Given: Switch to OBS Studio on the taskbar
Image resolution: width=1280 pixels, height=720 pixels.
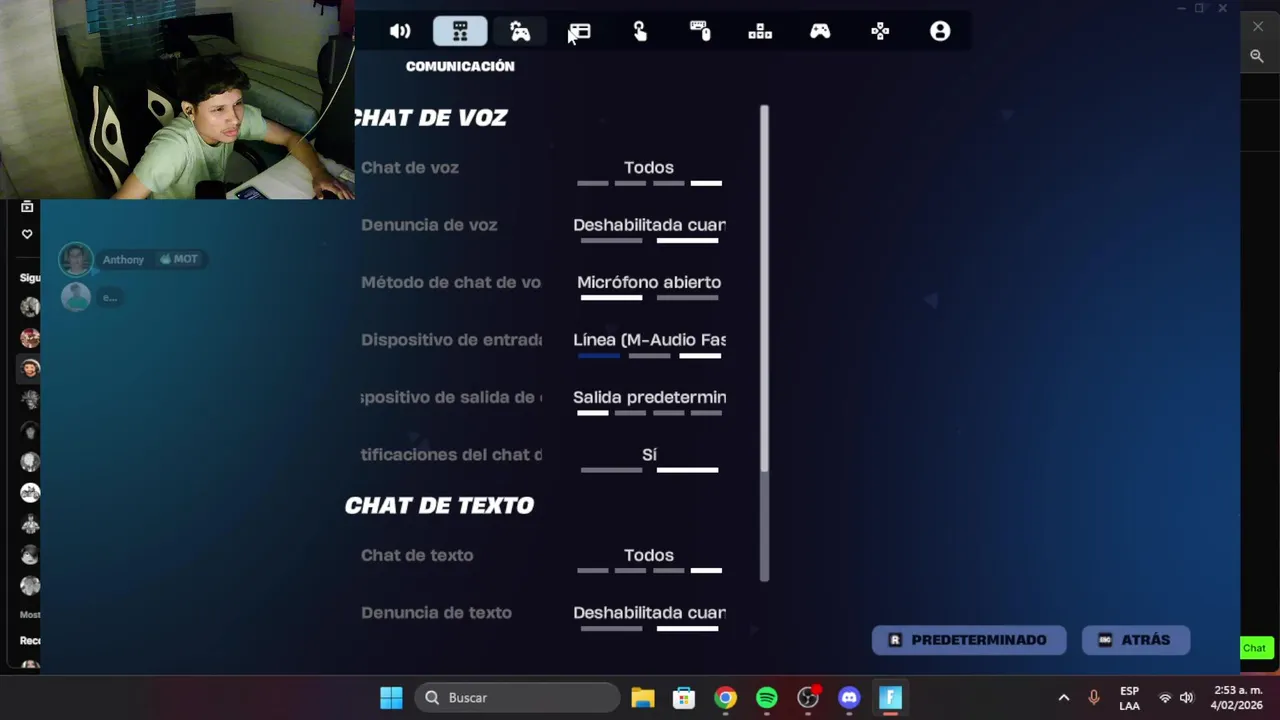Looking at the screenshot, I should point(808,697).
